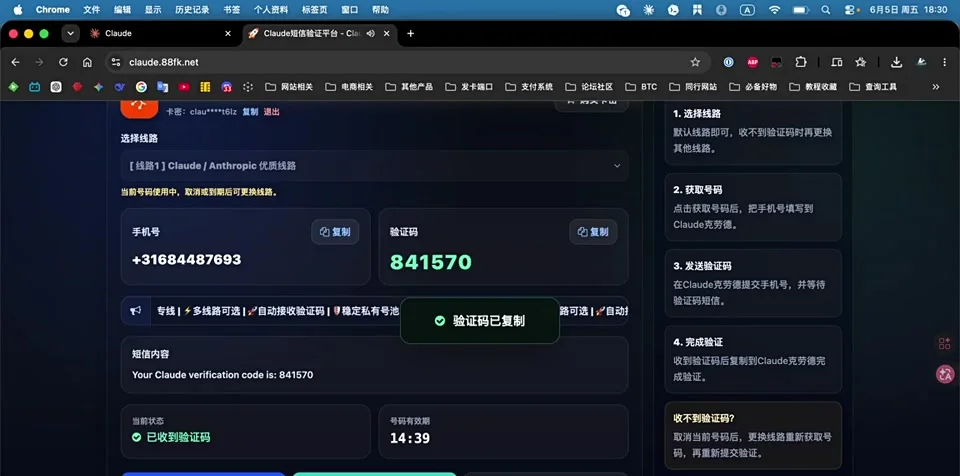
Task: Copy the verification code with 复制 button
Action: [x=593, y=232]
